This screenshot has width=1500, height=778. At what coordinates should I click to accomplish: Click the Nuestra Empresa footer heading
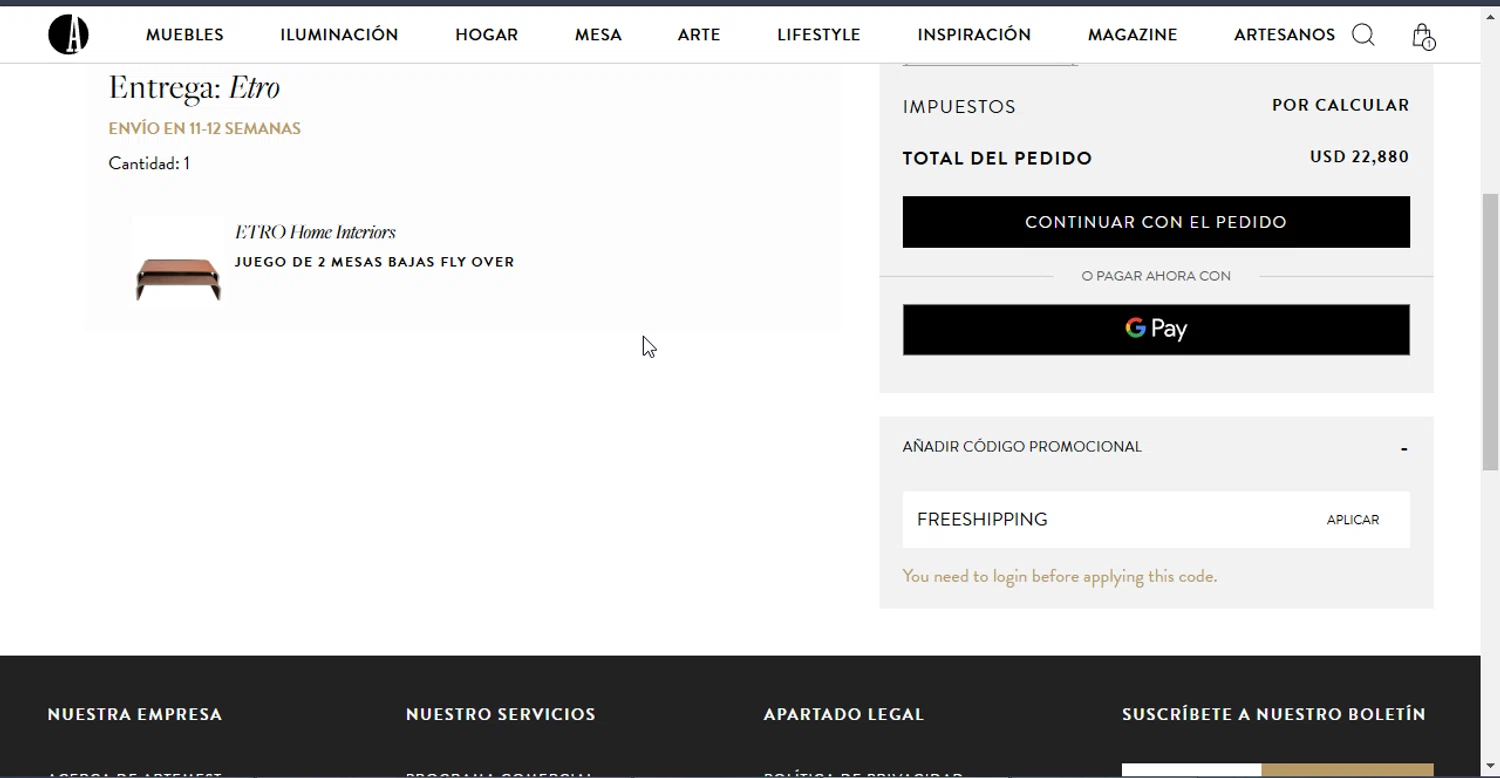(x=135, y=714)
